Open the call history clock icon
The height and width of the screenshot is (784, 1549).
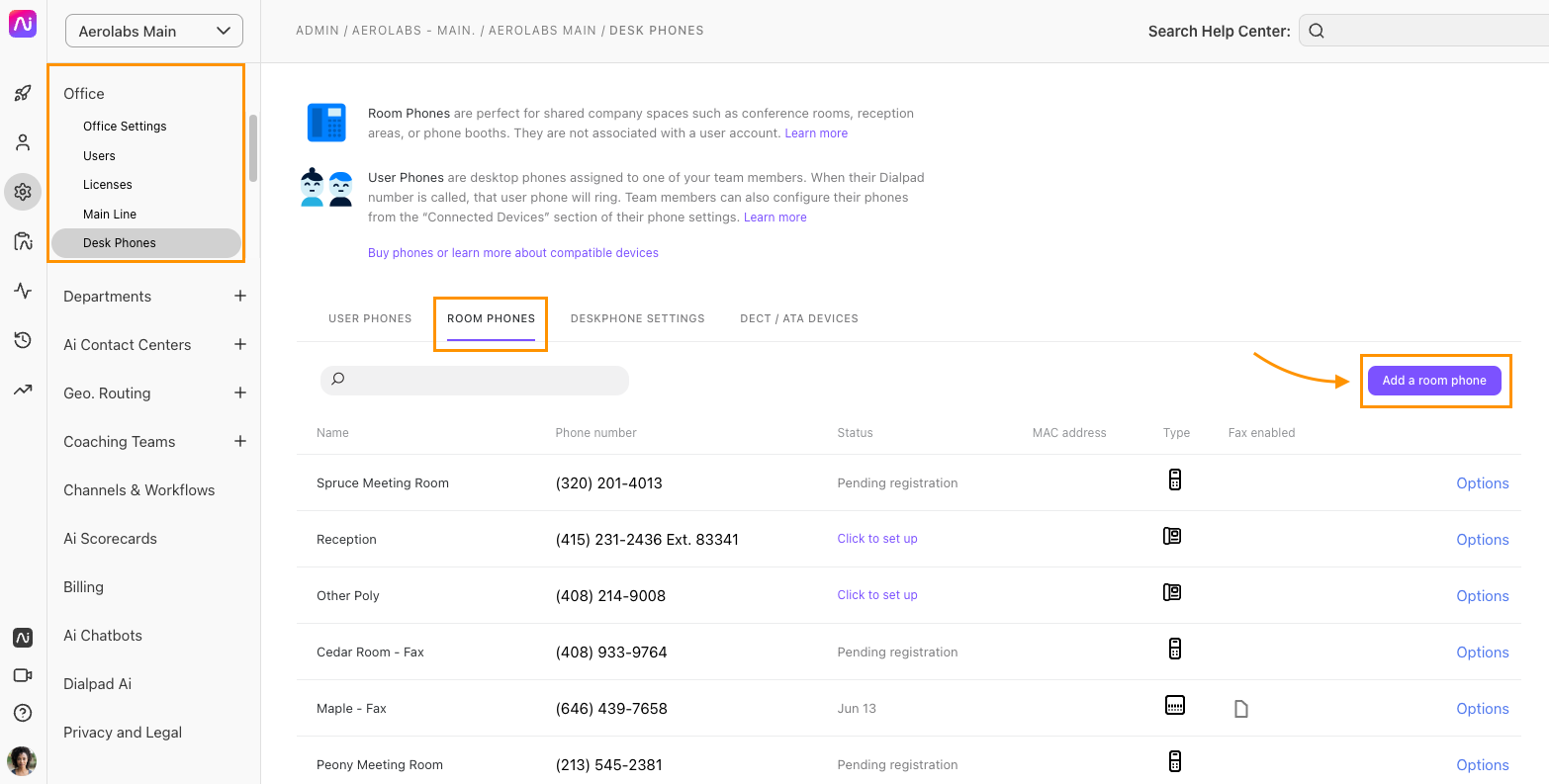pyautogui.click(x=23, y=340)
